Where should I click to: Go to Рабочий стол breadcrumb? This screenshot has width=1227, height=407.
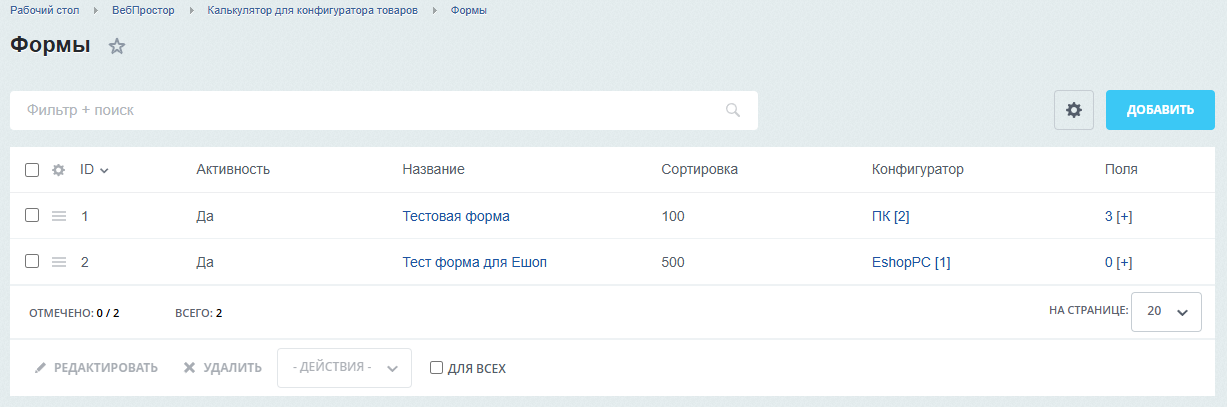click(x=44, y=10)
